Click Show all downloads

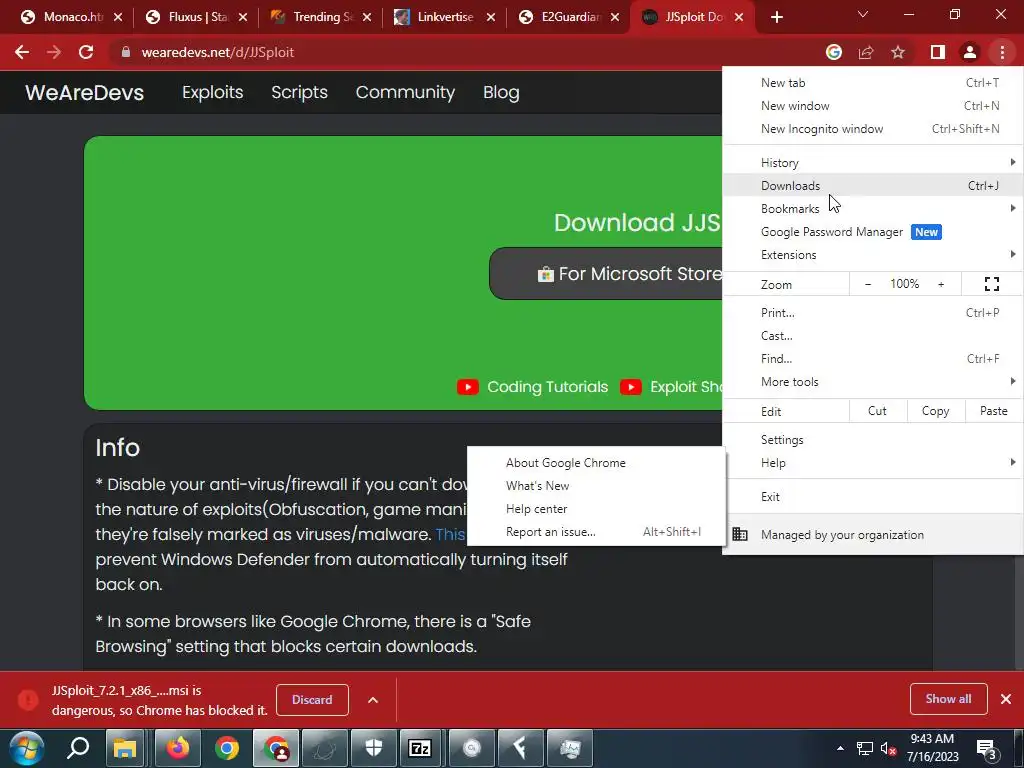(x=948, y=699)
